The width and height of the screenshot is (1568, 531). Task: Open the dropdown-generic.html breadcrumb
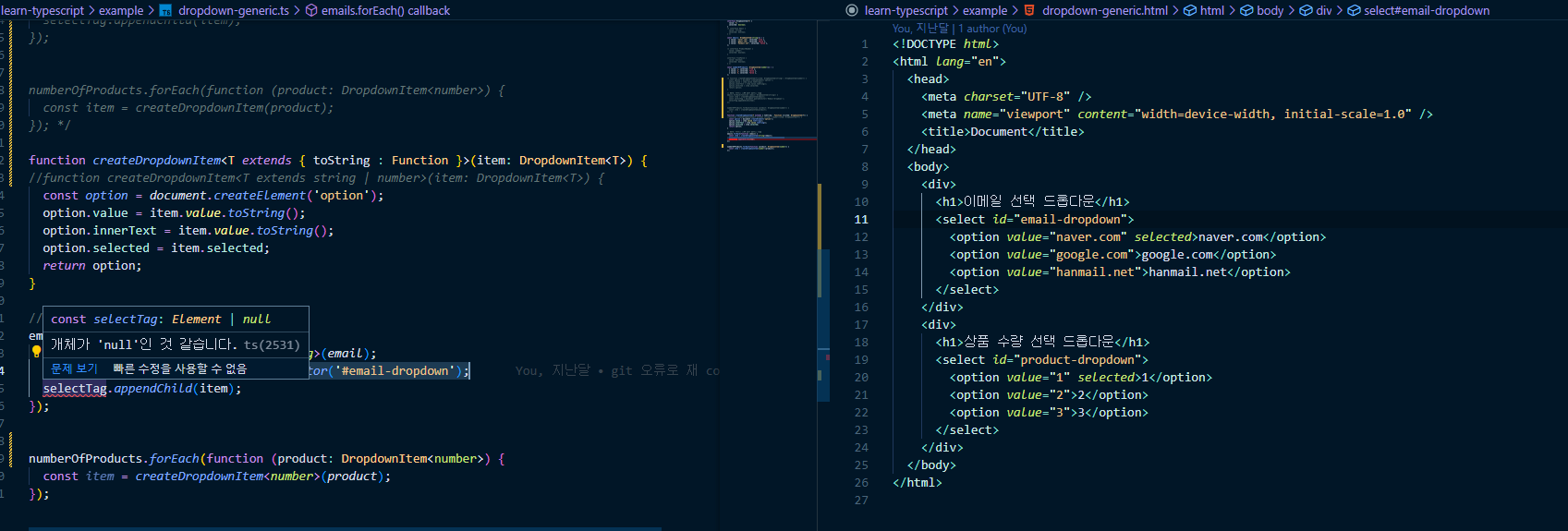[1105, 10]
